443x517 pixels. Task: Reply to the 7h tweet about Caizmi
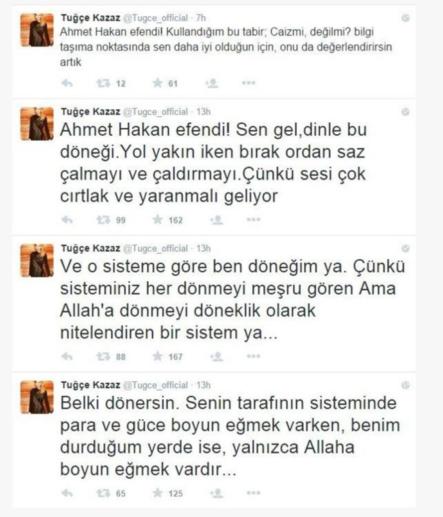pos(67,83)
